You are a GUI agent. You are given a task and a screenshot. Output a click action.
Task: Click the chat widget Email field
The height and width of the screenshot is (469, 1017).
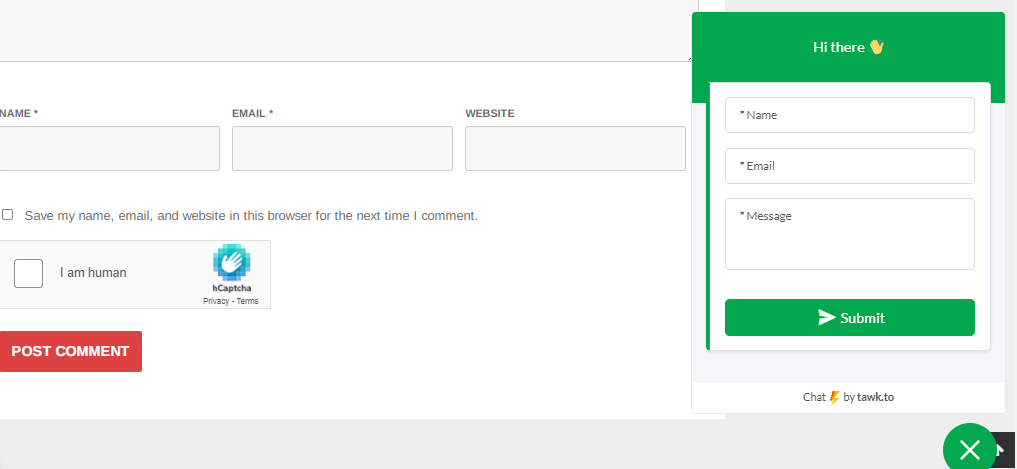[x=849, y=166]
